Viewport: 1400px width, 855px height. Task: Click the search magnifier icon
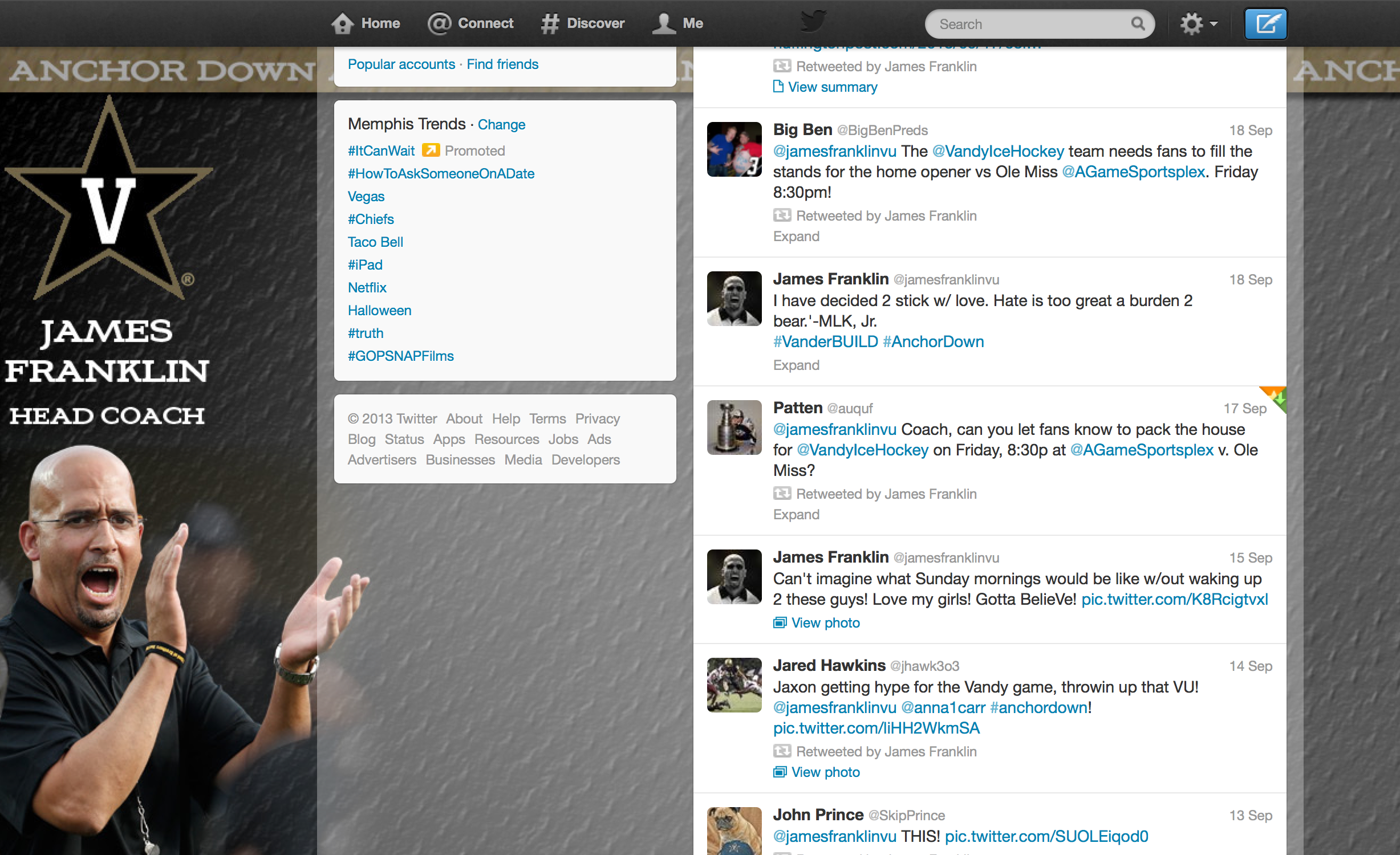[1138, 24]
